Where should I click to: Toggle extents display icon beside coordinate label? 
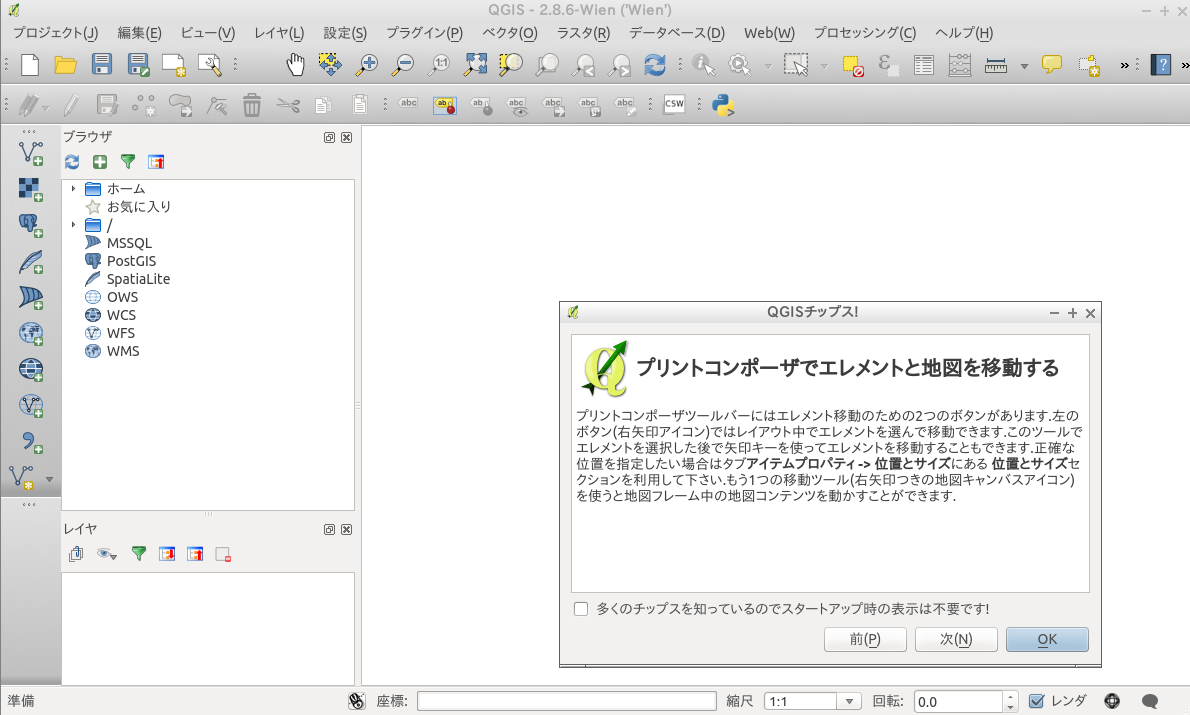pos(357,701)
